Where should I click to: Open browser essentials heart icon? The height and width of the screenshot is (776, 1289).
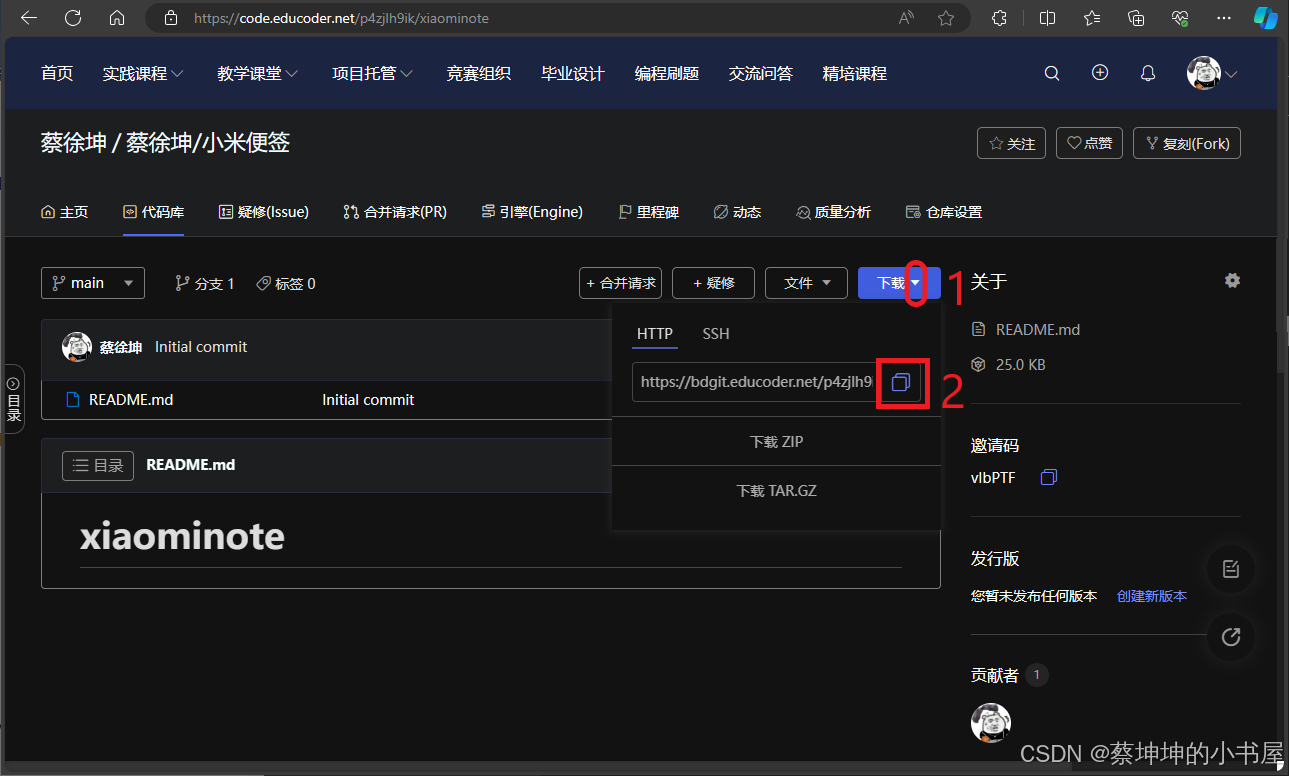(x=1180, y=18)
